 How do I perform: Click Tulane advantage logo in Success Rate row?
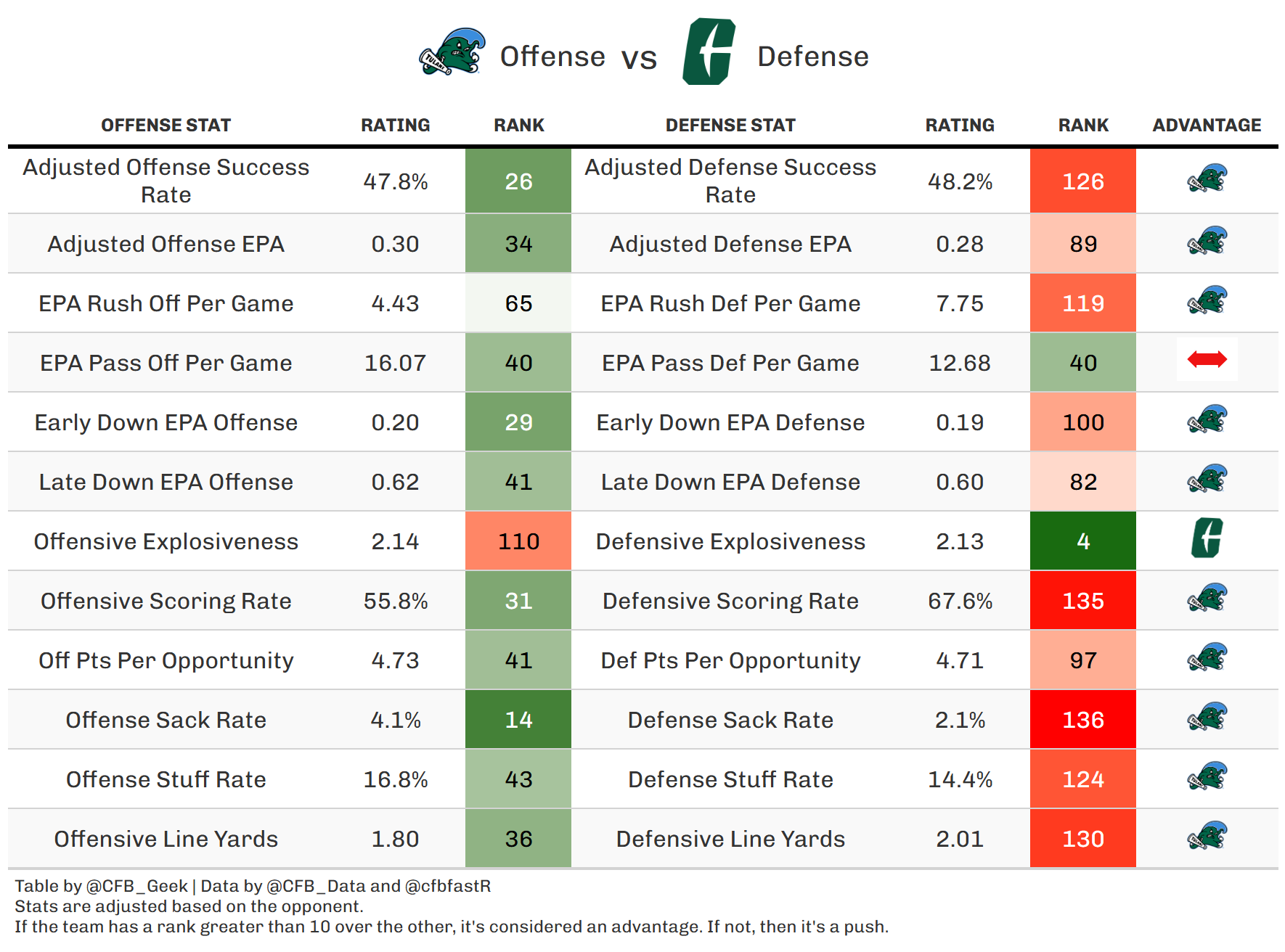[1207, 178]
